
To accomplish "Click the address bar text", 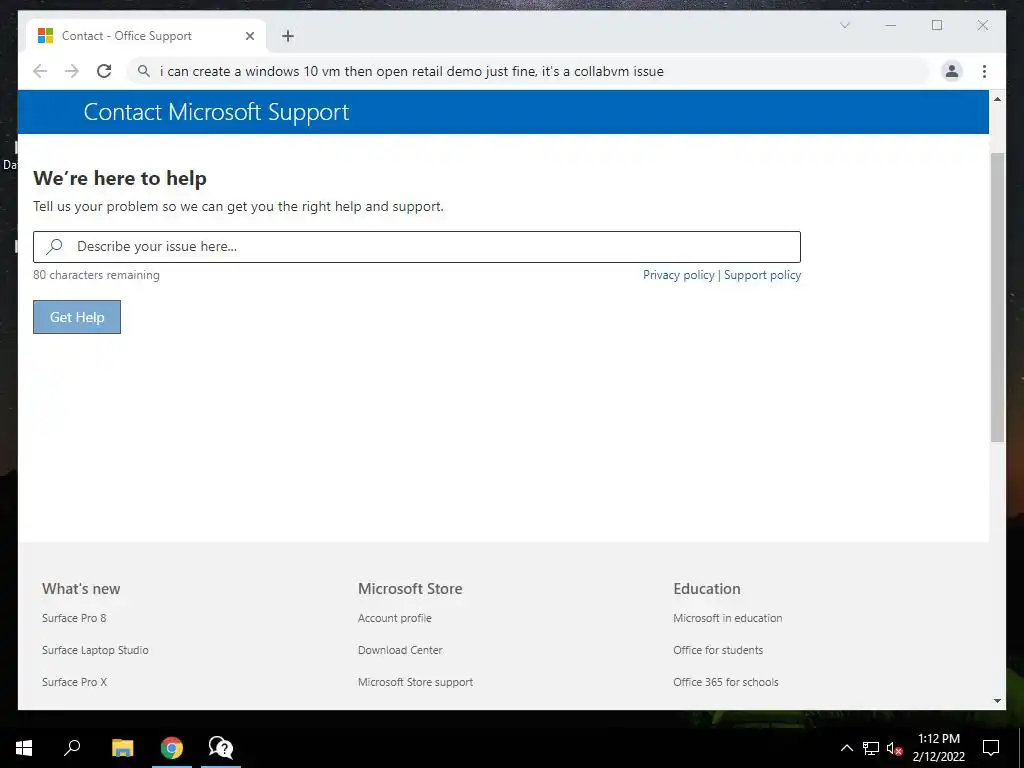I will click(x=411, y=71).
